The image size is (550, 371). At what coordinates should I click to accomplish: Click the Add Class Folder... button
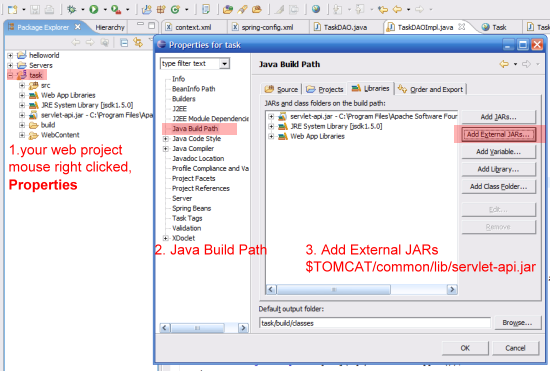498,186
